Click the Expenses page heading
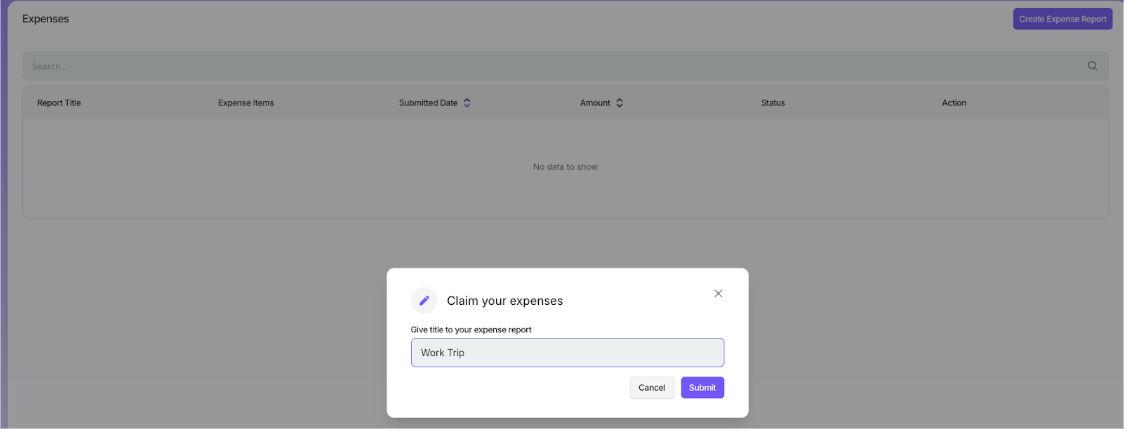 pos(46,19)
